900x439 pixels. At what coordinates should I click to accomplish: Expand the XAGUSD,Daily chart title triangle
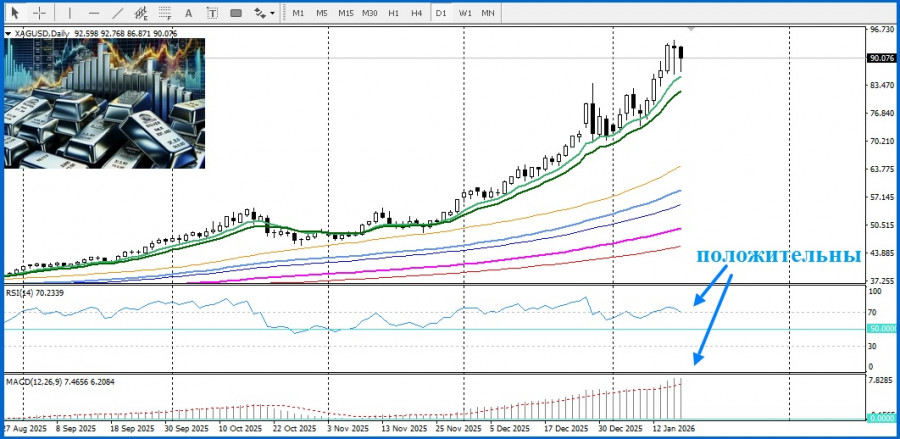tap(9, 33)
